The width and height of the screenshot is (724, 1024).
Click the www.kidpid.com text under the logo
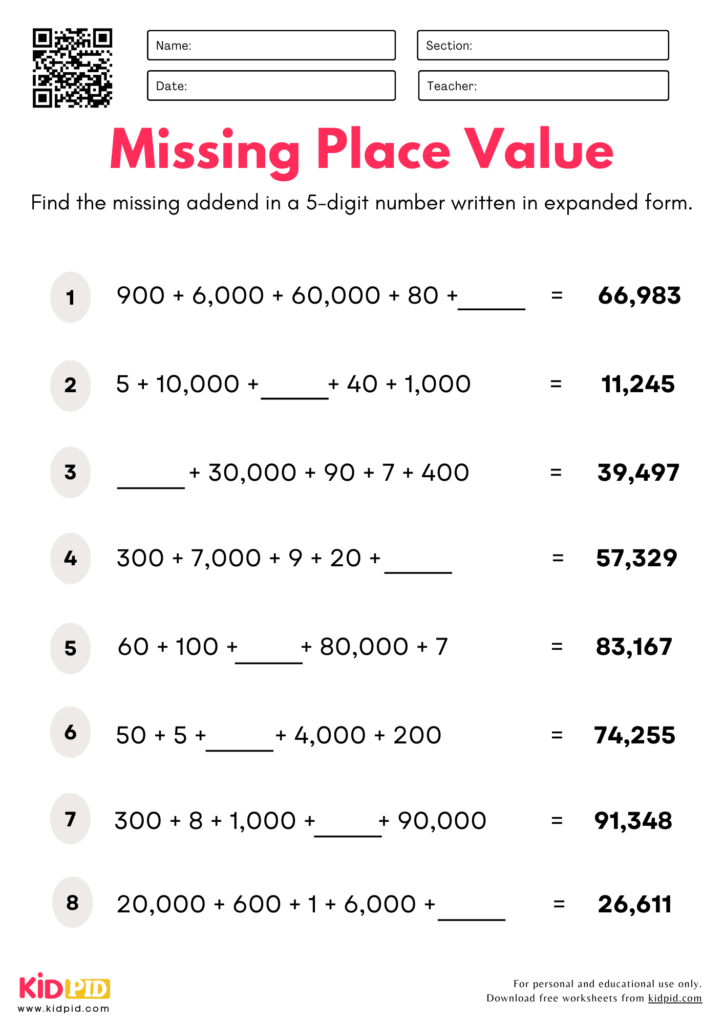tap(64, 1008)
